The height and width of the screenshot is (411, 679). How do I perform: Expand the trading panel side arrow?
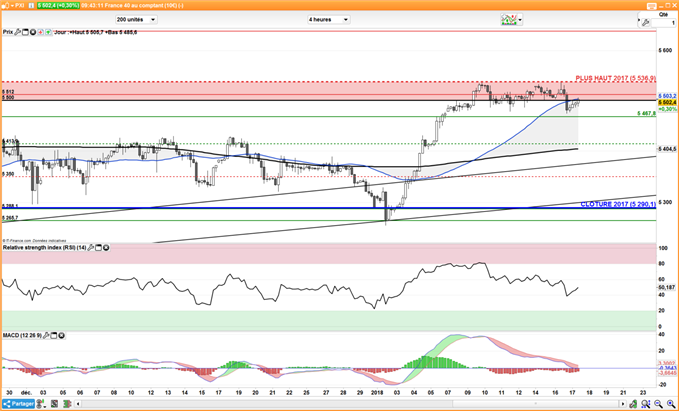639,20
